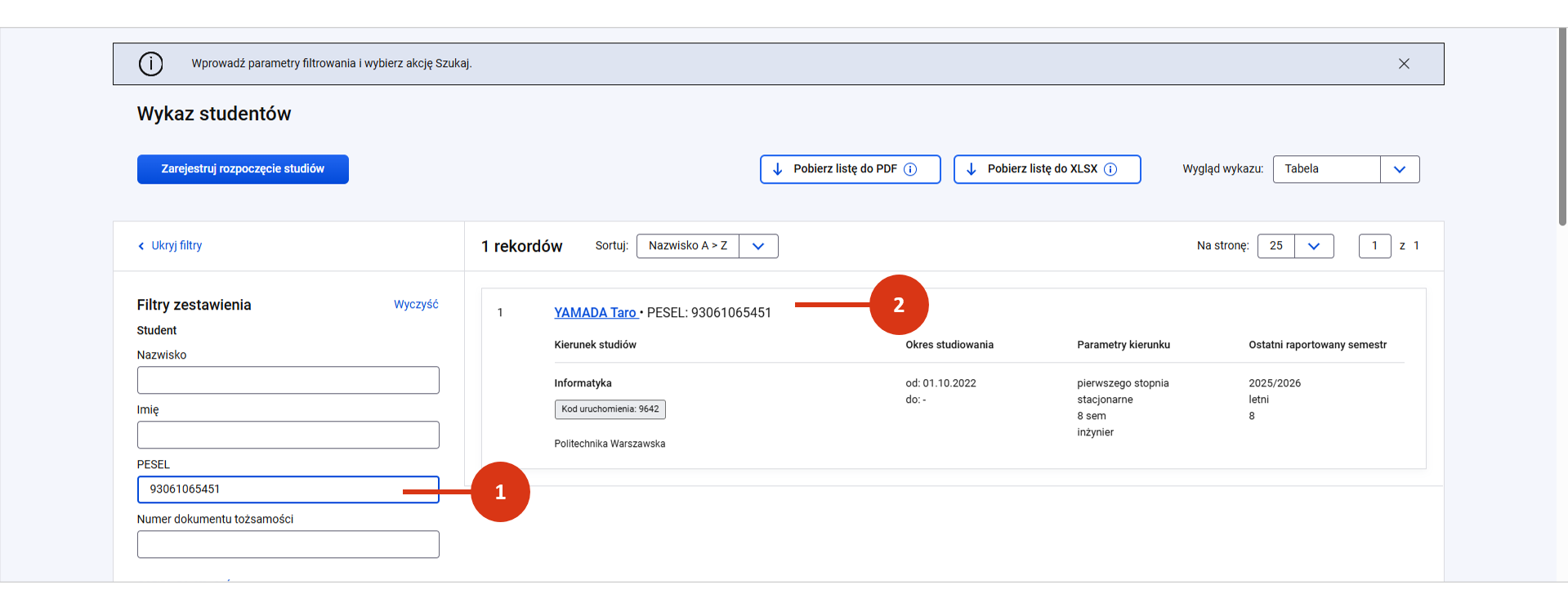This screenshot has width=1568, height=612.
Task: Dismiss the filter info banner
Action: tap(1404, 64)
